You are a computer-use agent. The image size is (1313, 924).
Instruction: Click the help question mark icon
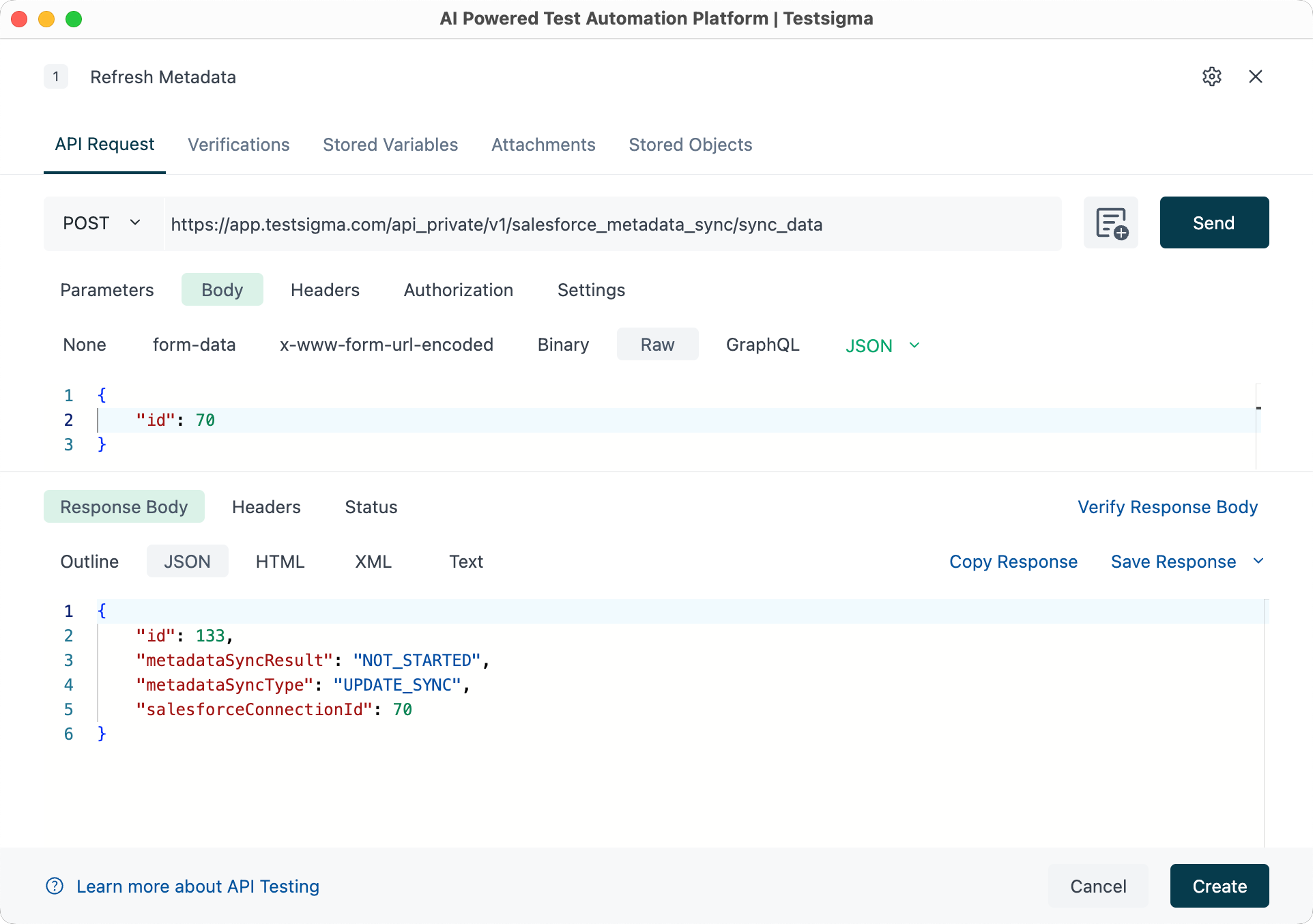click(x=55, y=886)
